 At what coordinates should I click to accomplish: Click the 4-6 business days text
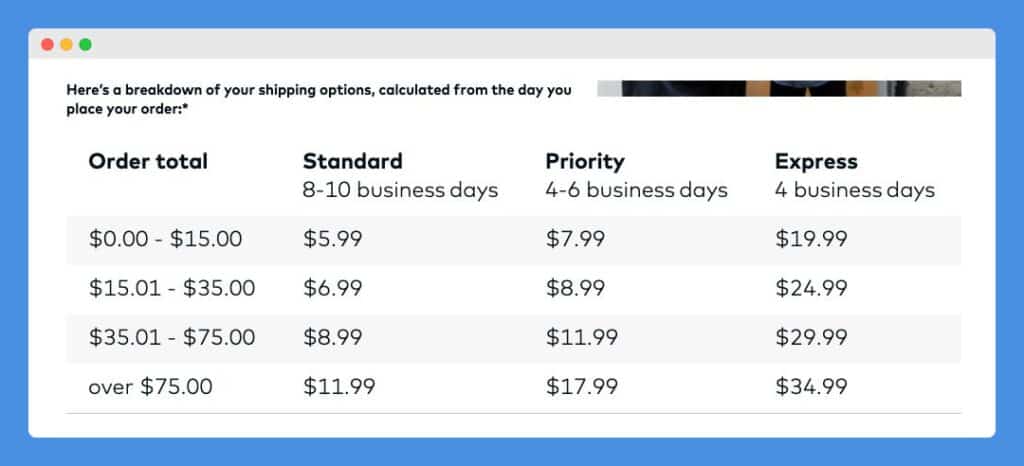point(637,191)
